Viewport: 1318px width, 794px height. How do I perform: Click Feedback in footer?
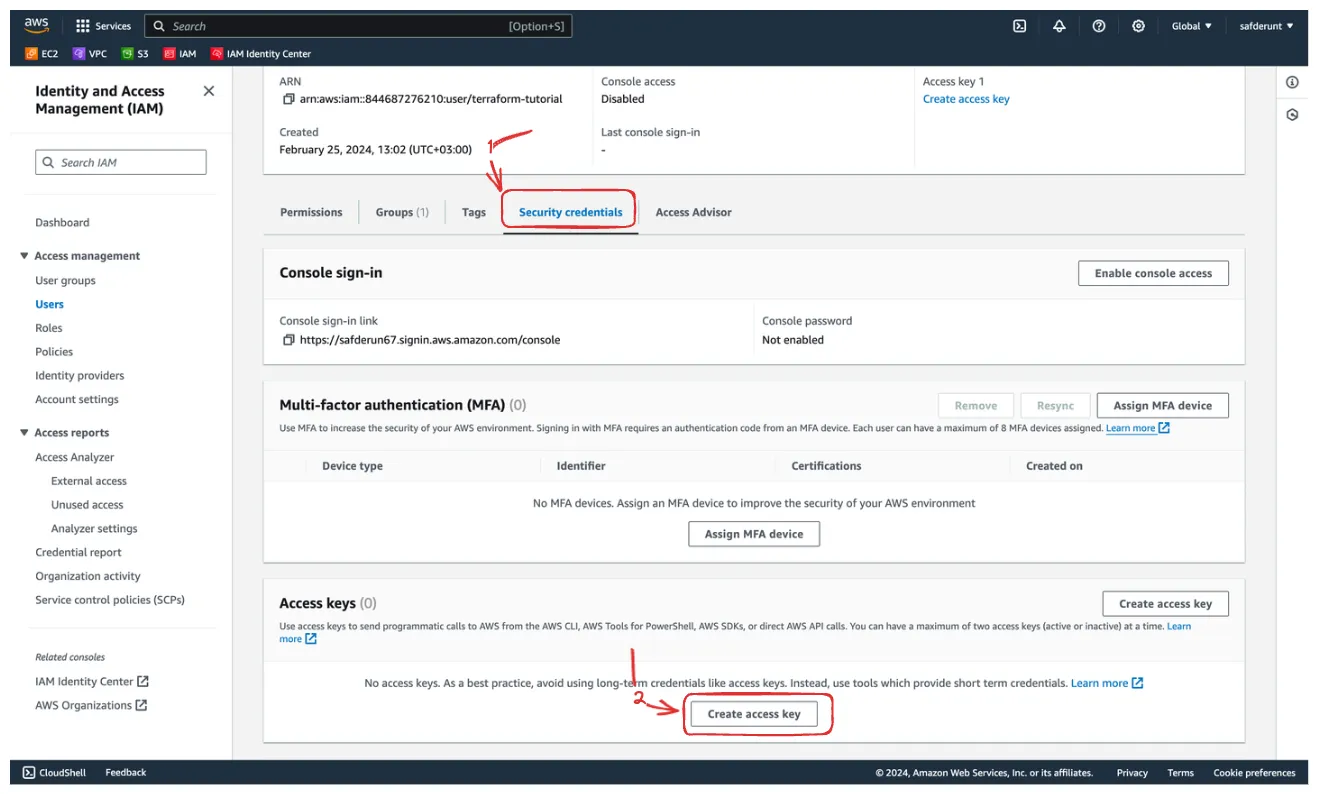[x=126, y=772]
